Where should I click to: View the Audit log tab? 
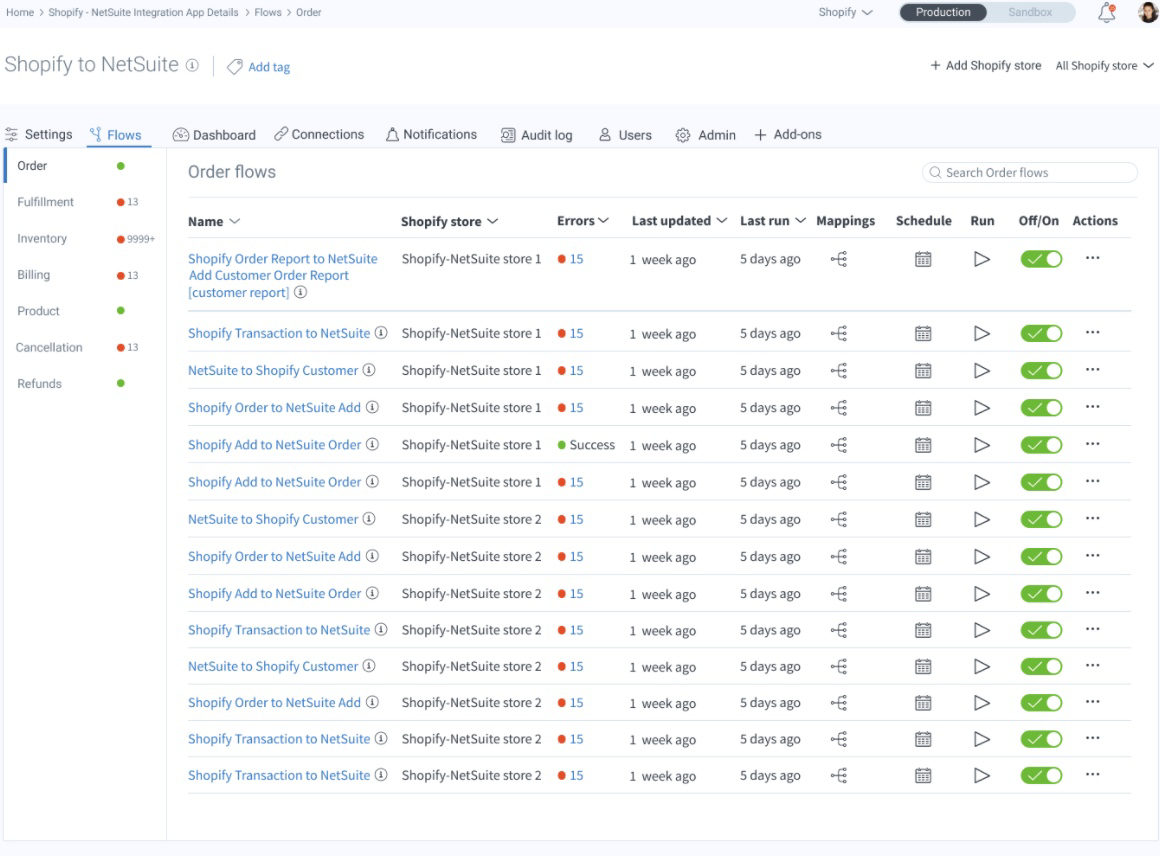(536, 135)
